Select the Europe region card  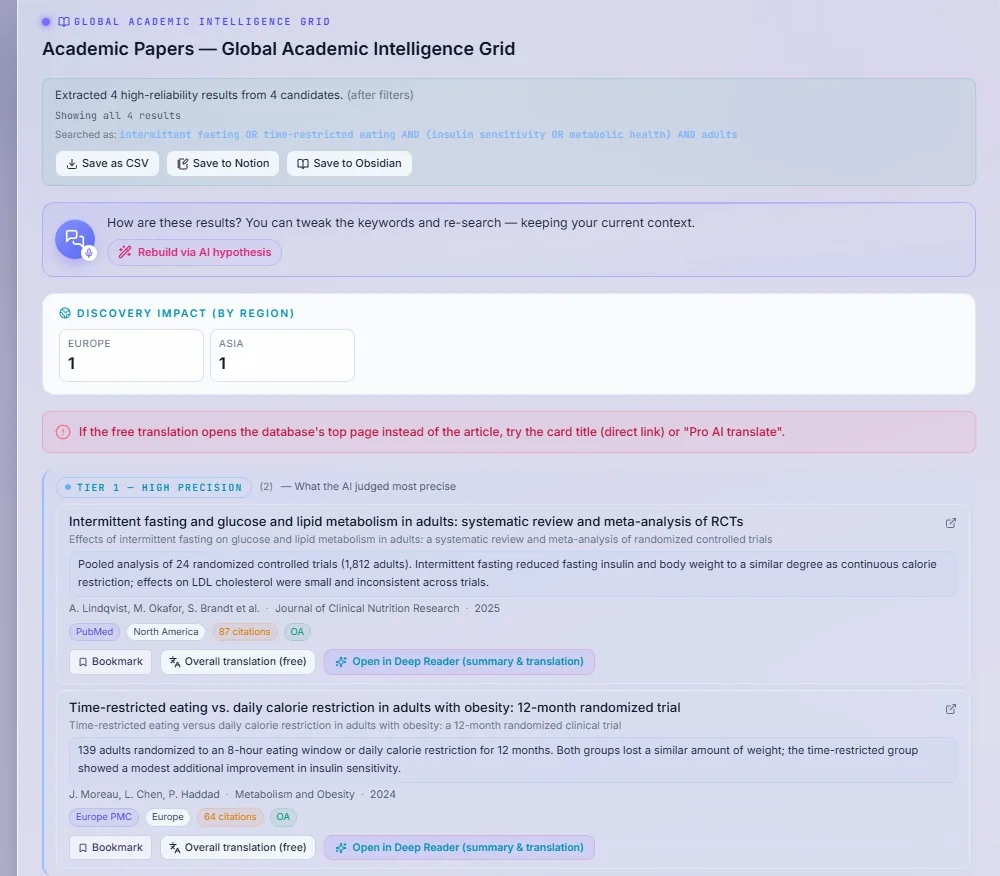[x=131, y=355]
